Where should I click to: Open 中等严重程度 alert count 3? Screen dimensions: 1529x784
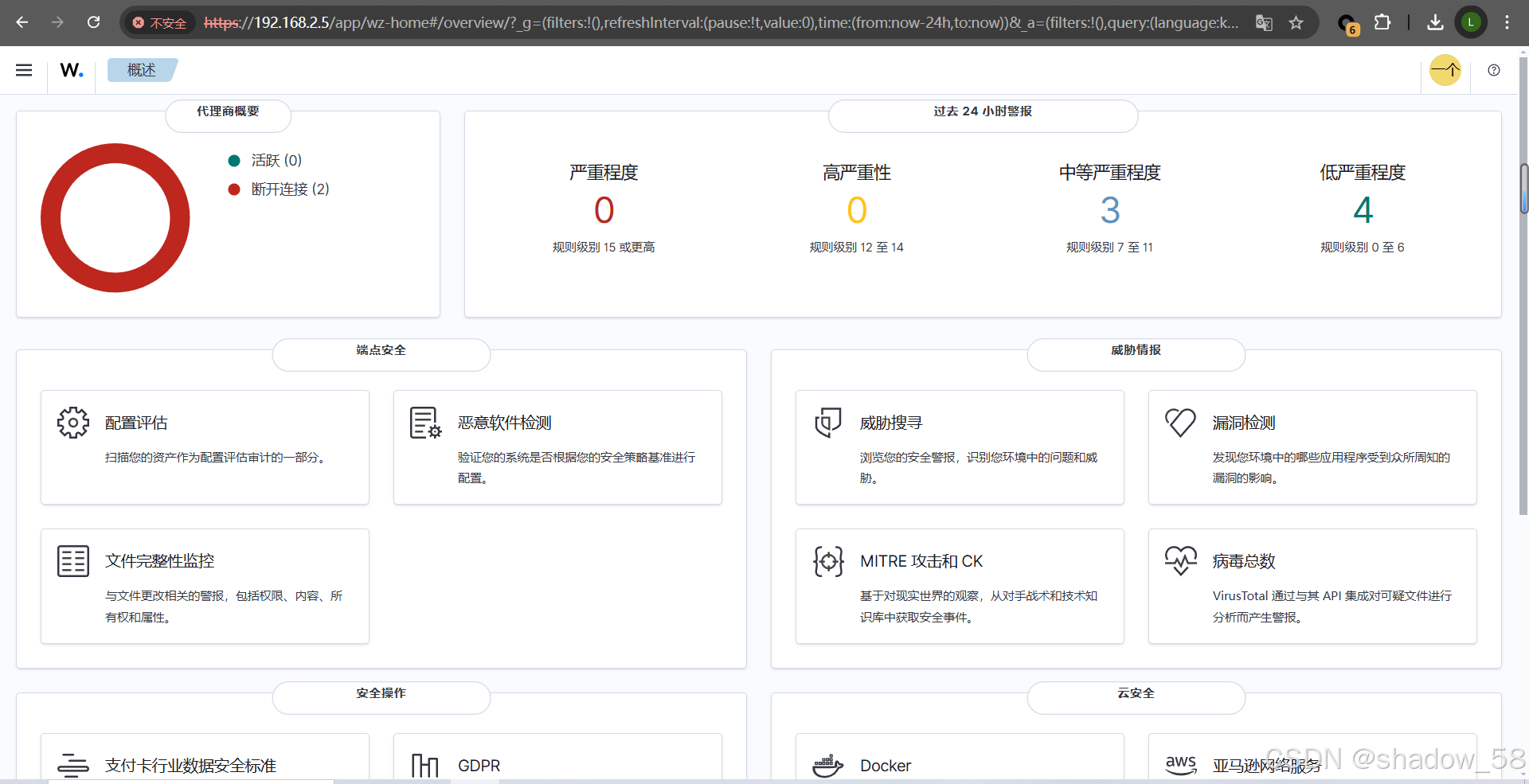[1110, 211]
